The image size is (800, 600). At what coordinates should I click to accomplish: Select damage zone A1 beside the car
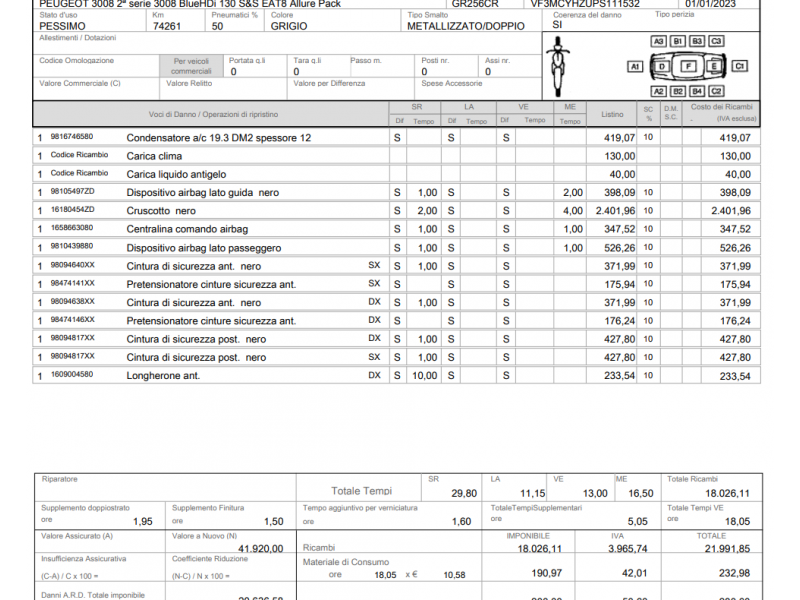pyautogui.click(x=635, y=66)
